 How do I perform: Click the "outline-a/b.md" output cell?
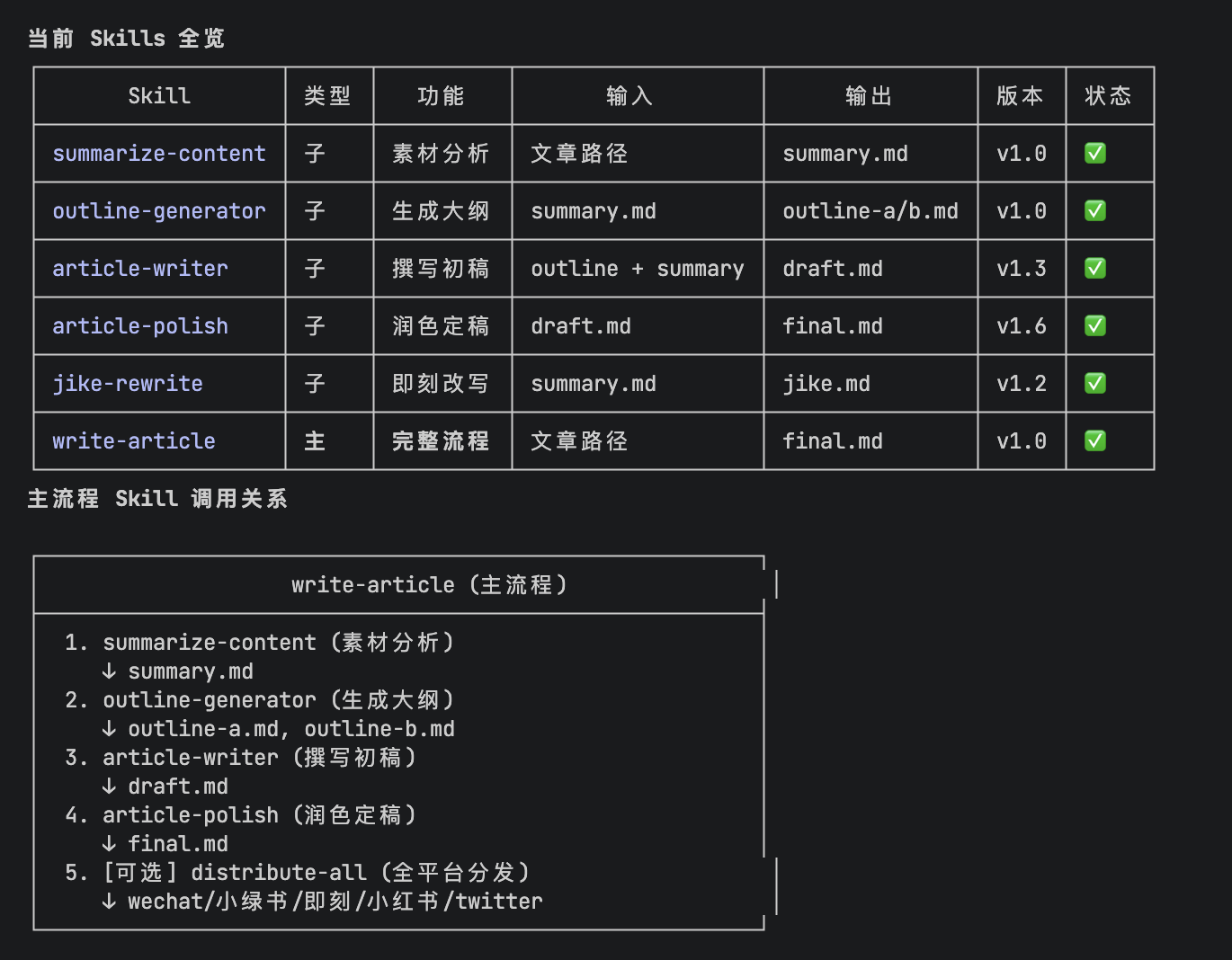point(870,211)
